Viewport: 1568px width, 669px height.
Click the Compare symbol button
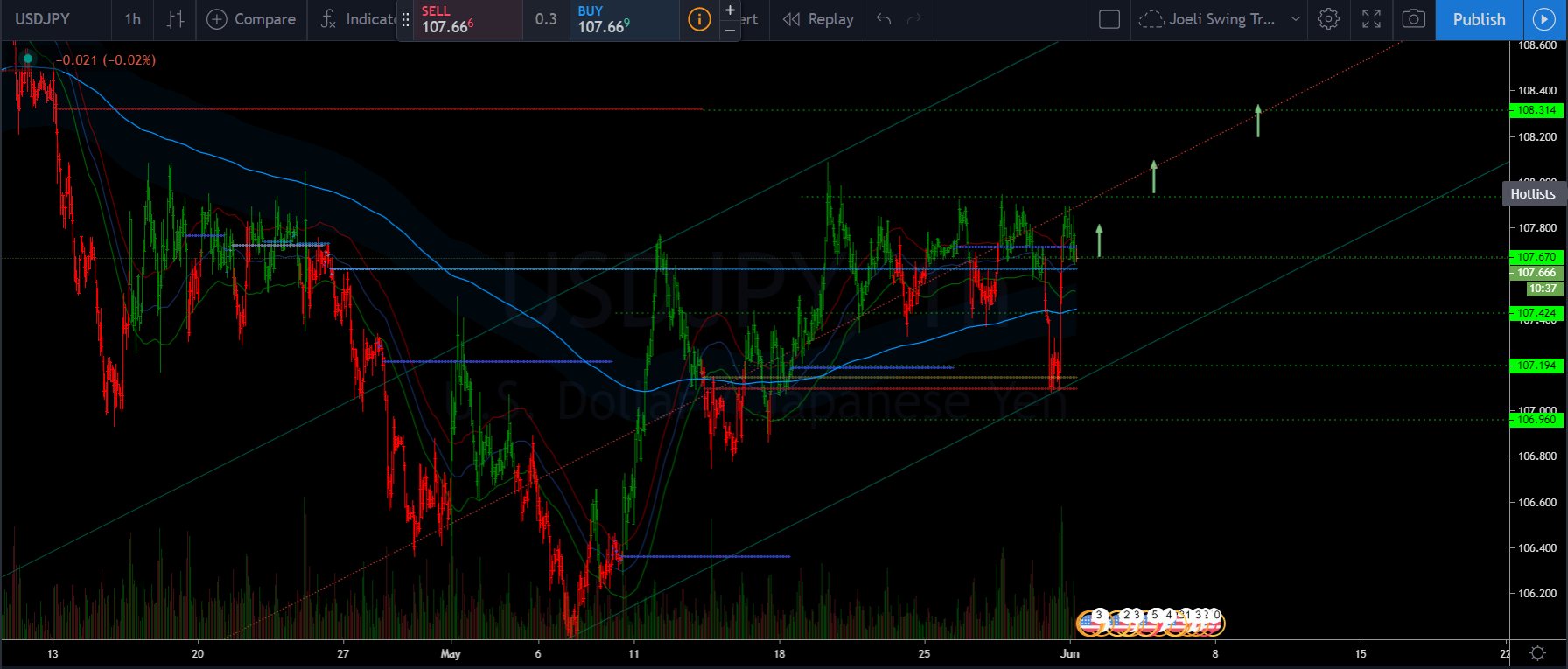coord(251,19)
